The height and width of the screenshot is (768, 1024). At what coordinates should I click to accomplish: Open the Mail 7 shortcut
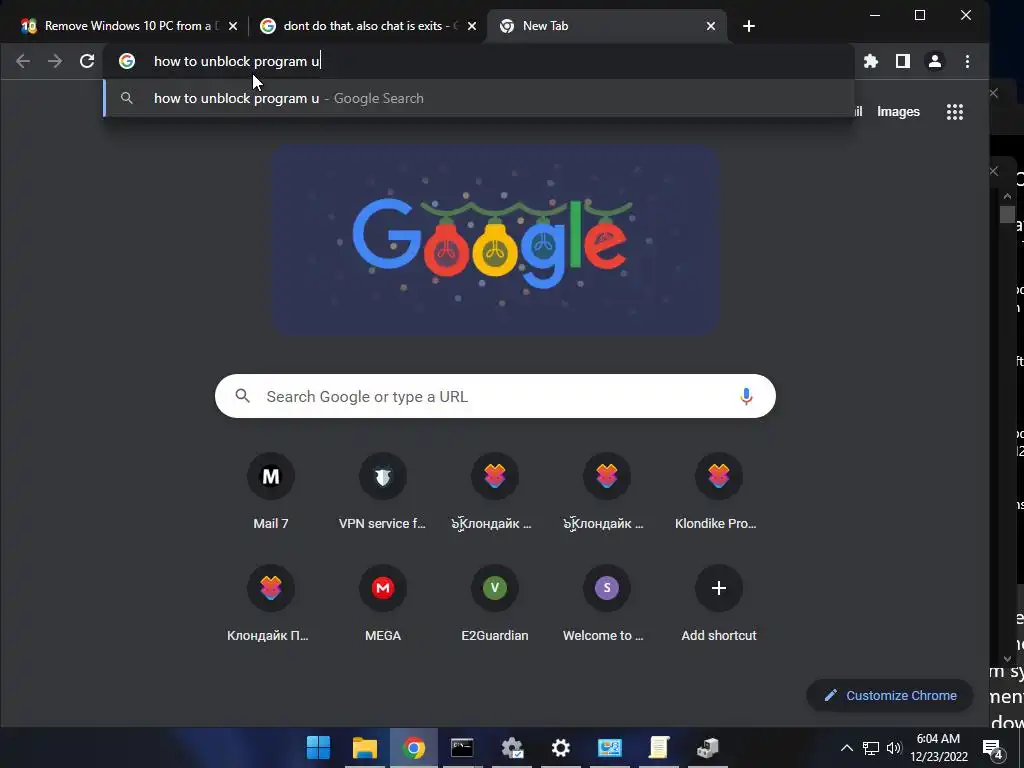270,490
